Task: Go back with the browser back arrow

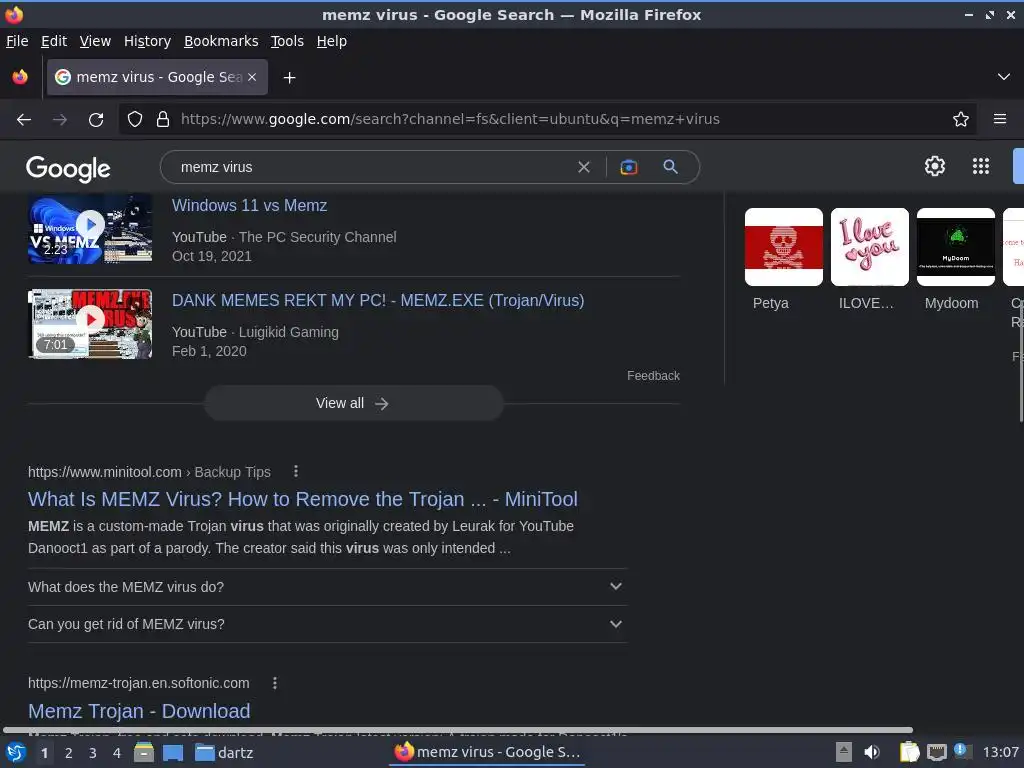Action: [x=24, y=120]
